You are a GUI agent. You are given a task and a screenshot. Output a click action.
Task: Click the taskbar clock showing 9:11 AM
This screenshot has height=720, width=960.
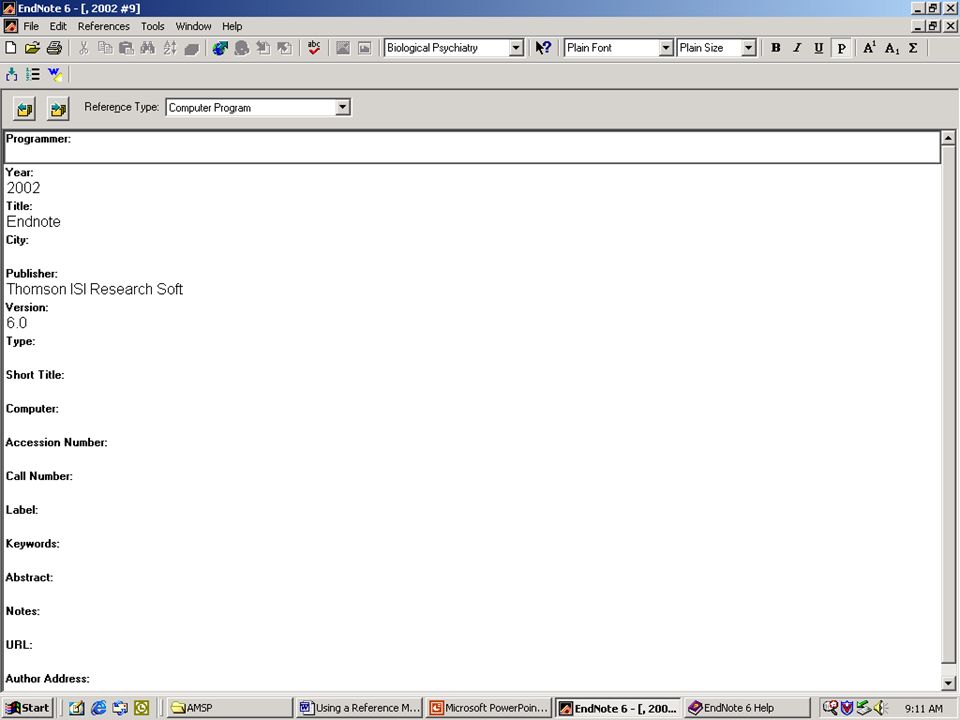(924, 708)
